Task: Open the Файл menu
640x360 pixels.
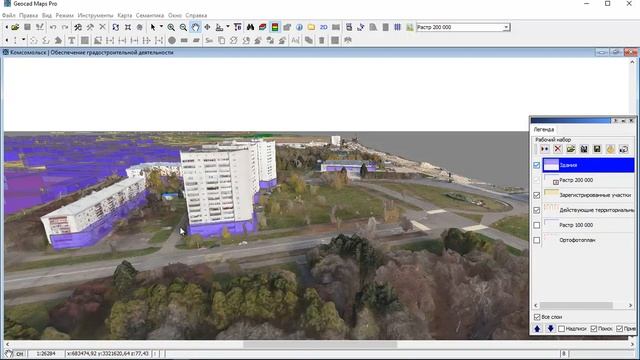Action: pyautogui.click(x=9, y=16)
